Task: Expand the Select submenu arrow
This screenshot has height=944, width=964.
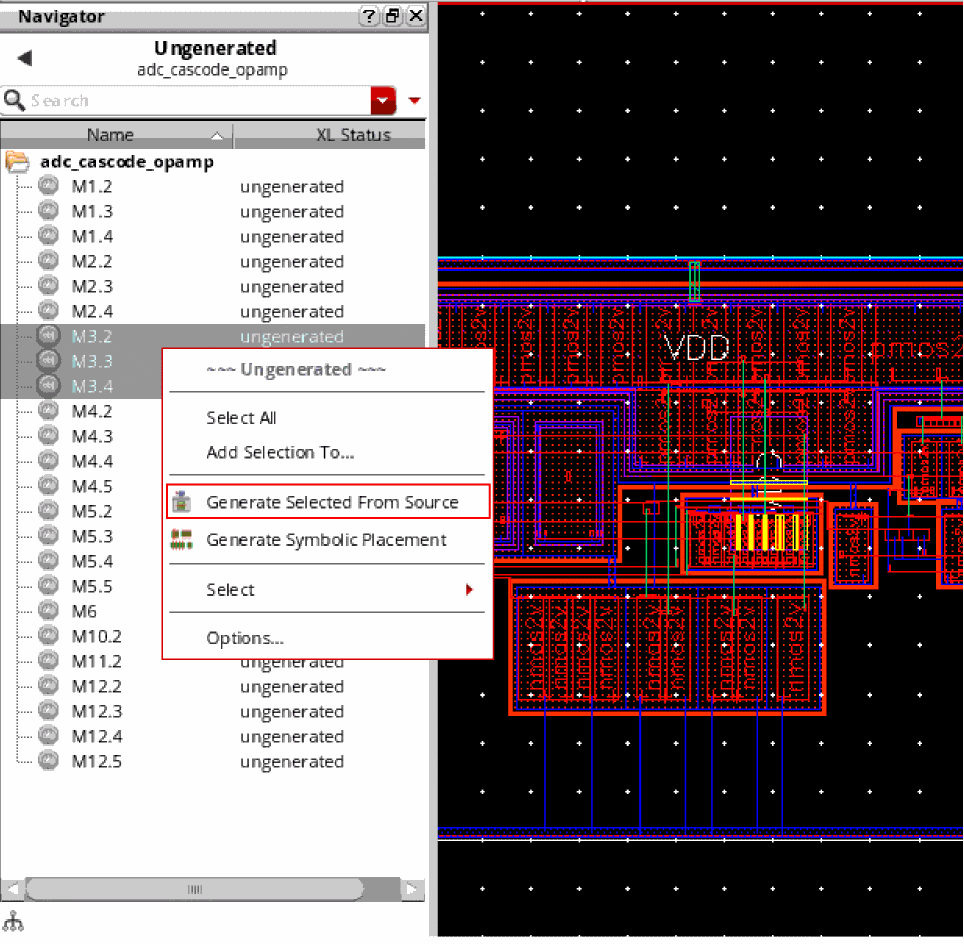Action: pyautogui.click(x=468, y=590)
